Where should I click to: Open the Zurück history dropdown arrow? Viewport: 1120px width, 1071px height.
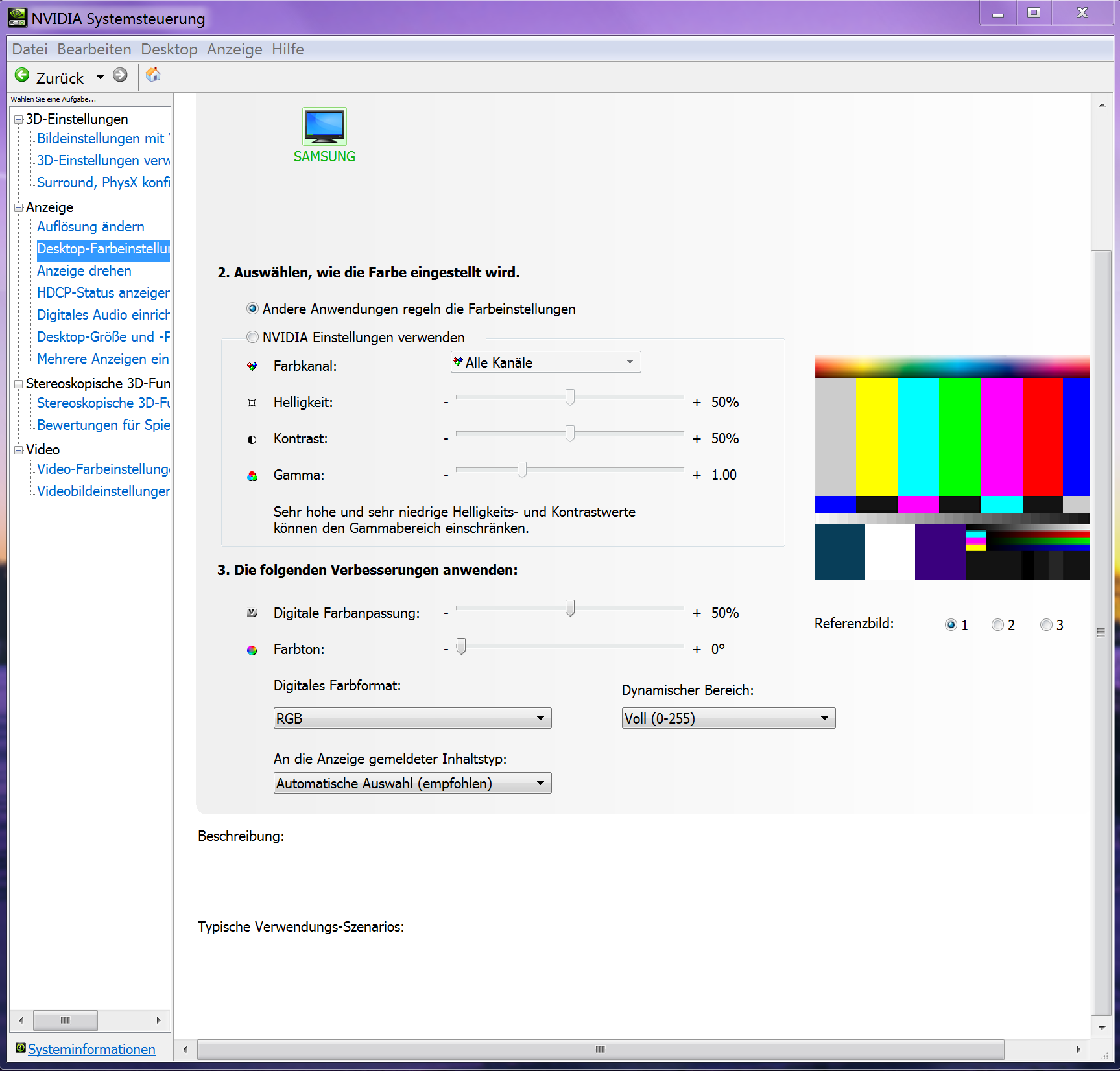(x=100, y=77)
